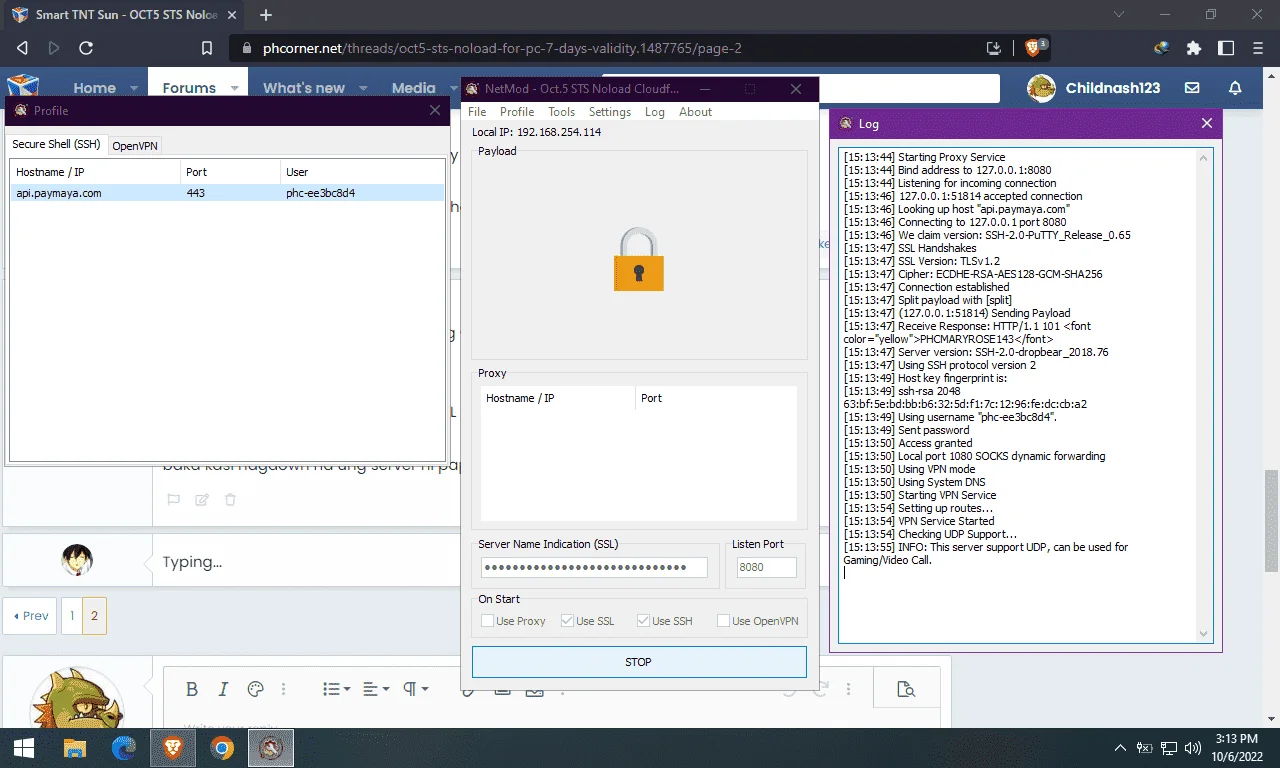The height and width of the screenshot is (768, 1280).
Task: Click the Log window scrollbar down arrow
Action: point(1204,634)
